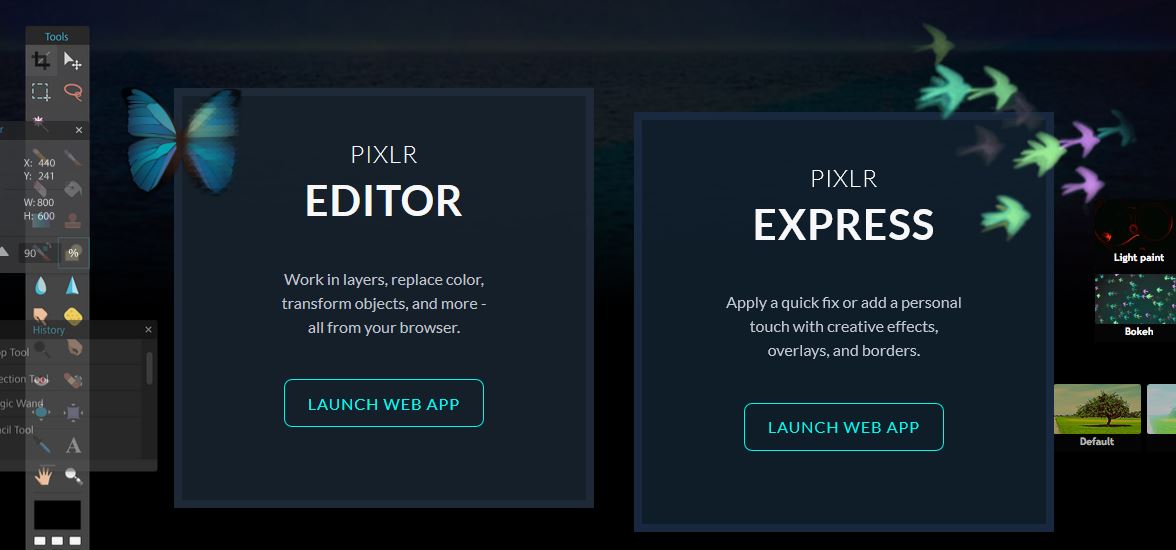Launch the Pixlr Express web app
Image resolution: width=1176 pixels, height=550 pixels.
click(843, 427)
